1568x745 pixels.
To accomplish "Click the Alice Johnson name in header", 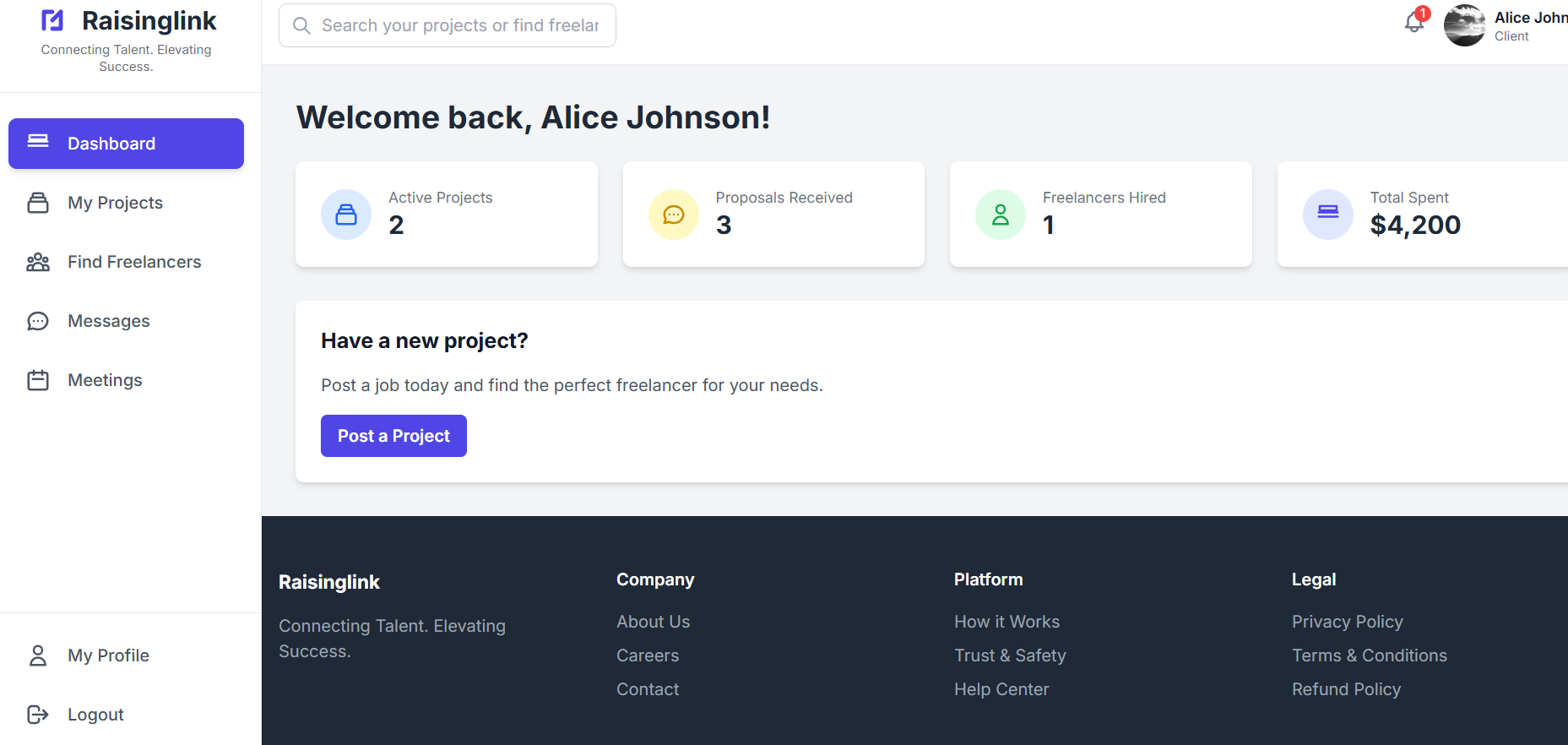I will point(1531,18).
